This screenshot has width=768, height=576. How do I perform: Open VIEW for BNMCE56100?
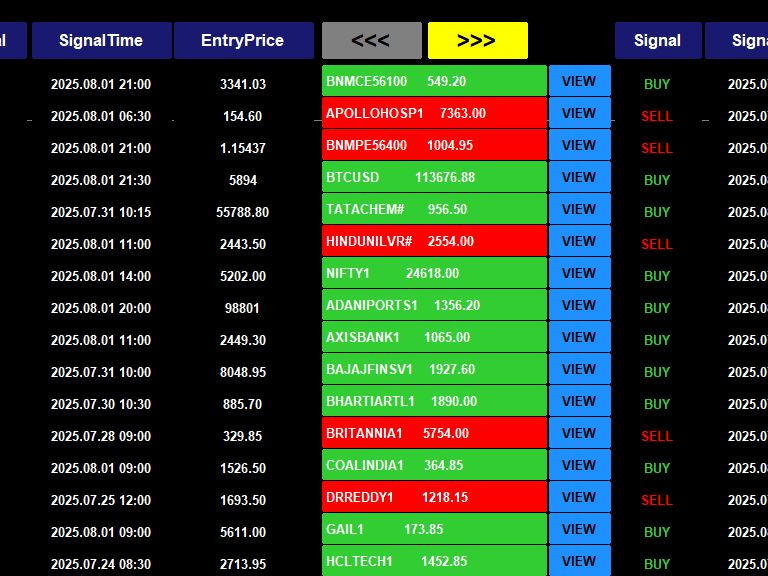[580, 81]
